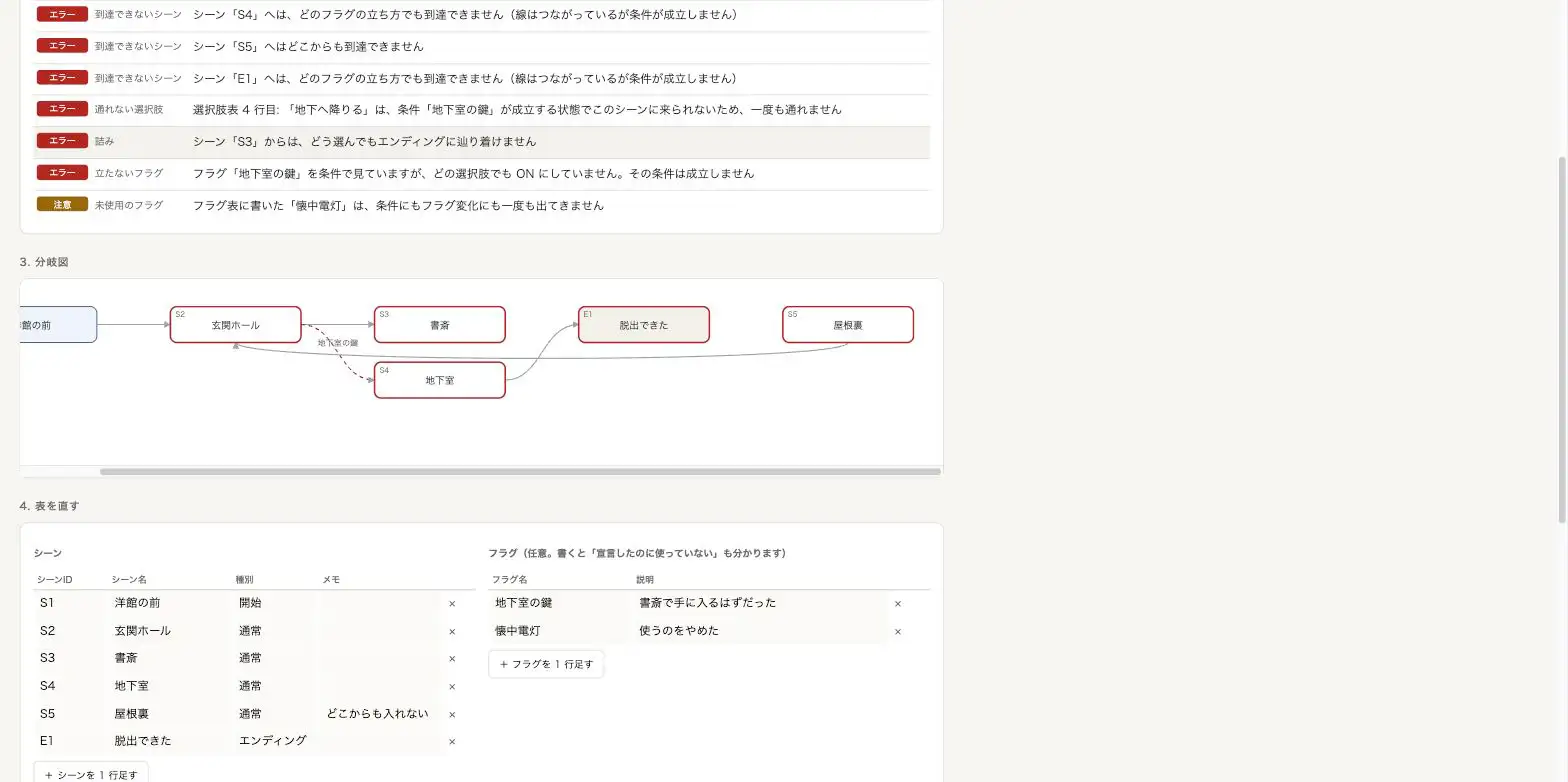Delete scene row S2 玄関ホール
1568x782 pixels.
pos(452,632)
